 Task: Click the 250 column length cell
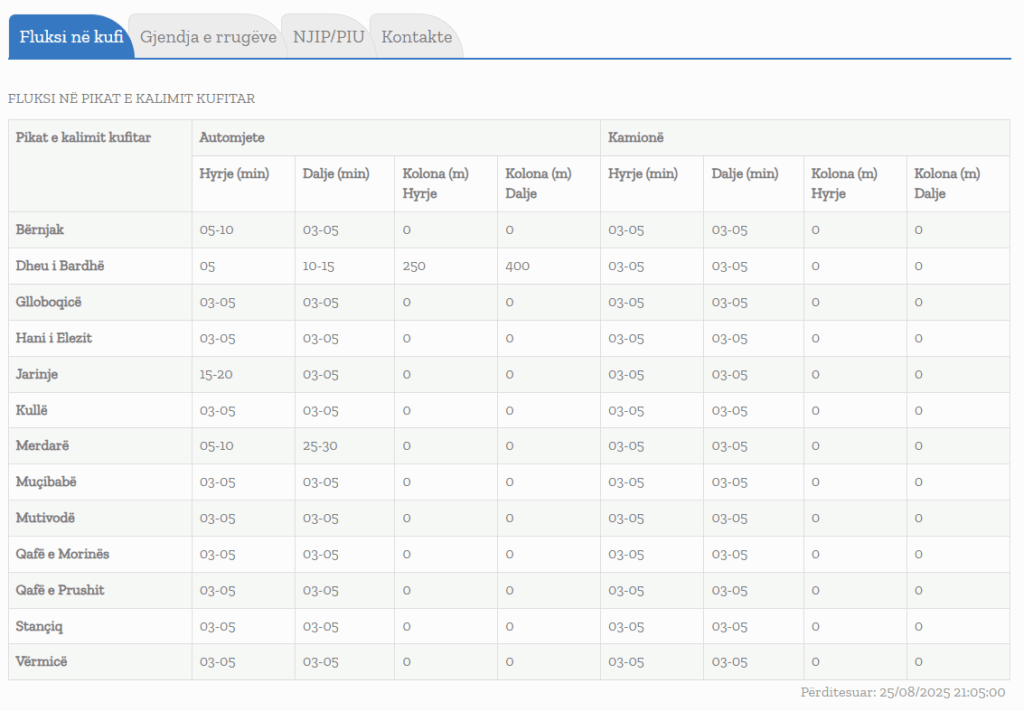(x=415, y=266)
